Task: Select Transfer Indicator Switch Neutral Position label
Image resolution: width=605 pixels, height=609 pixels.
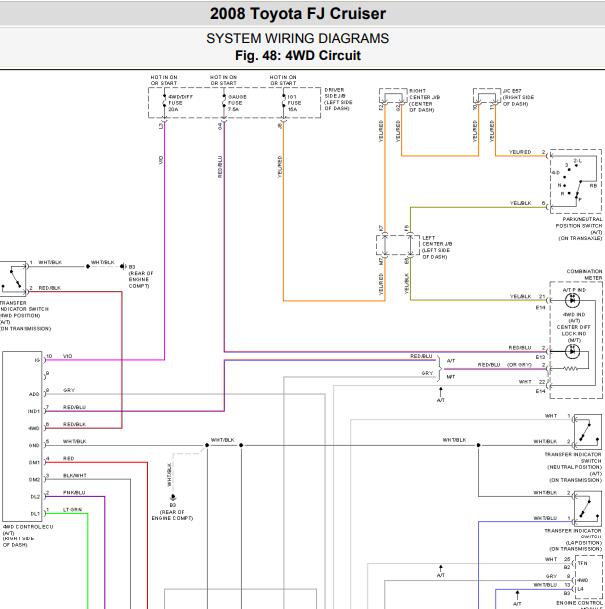Action: click(x=574, y=467)
